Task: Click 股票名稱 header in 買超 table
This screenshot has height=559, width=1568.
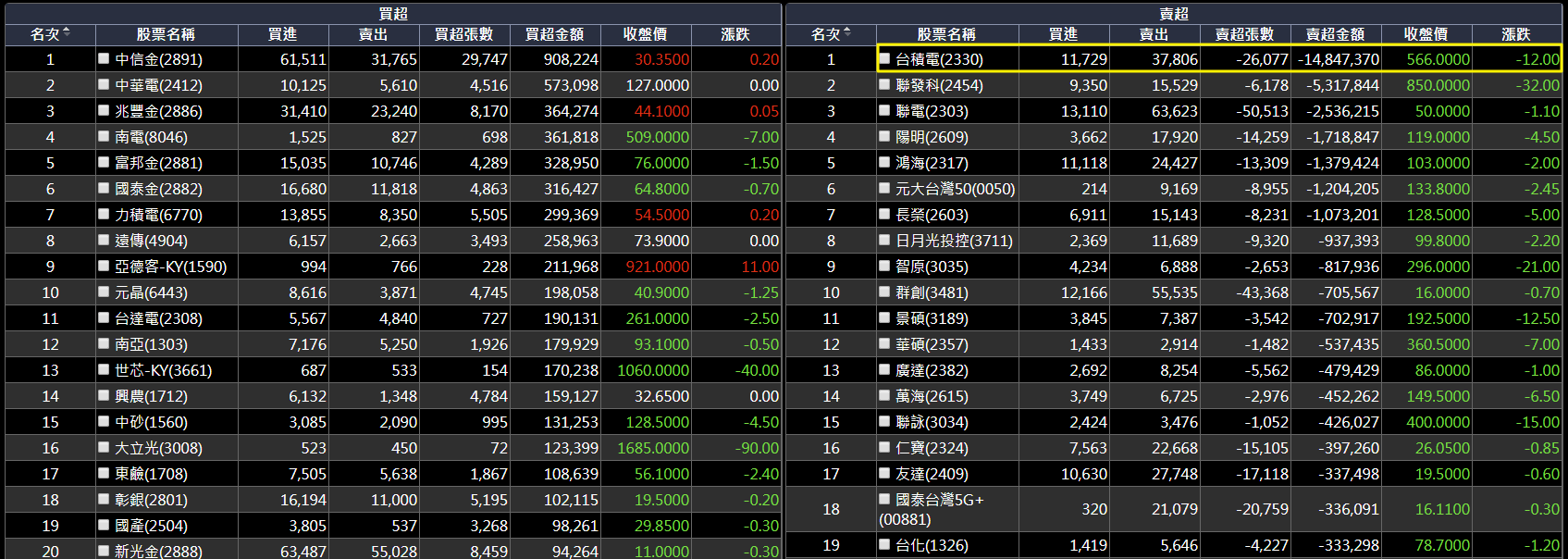Action: pos(166,34)
